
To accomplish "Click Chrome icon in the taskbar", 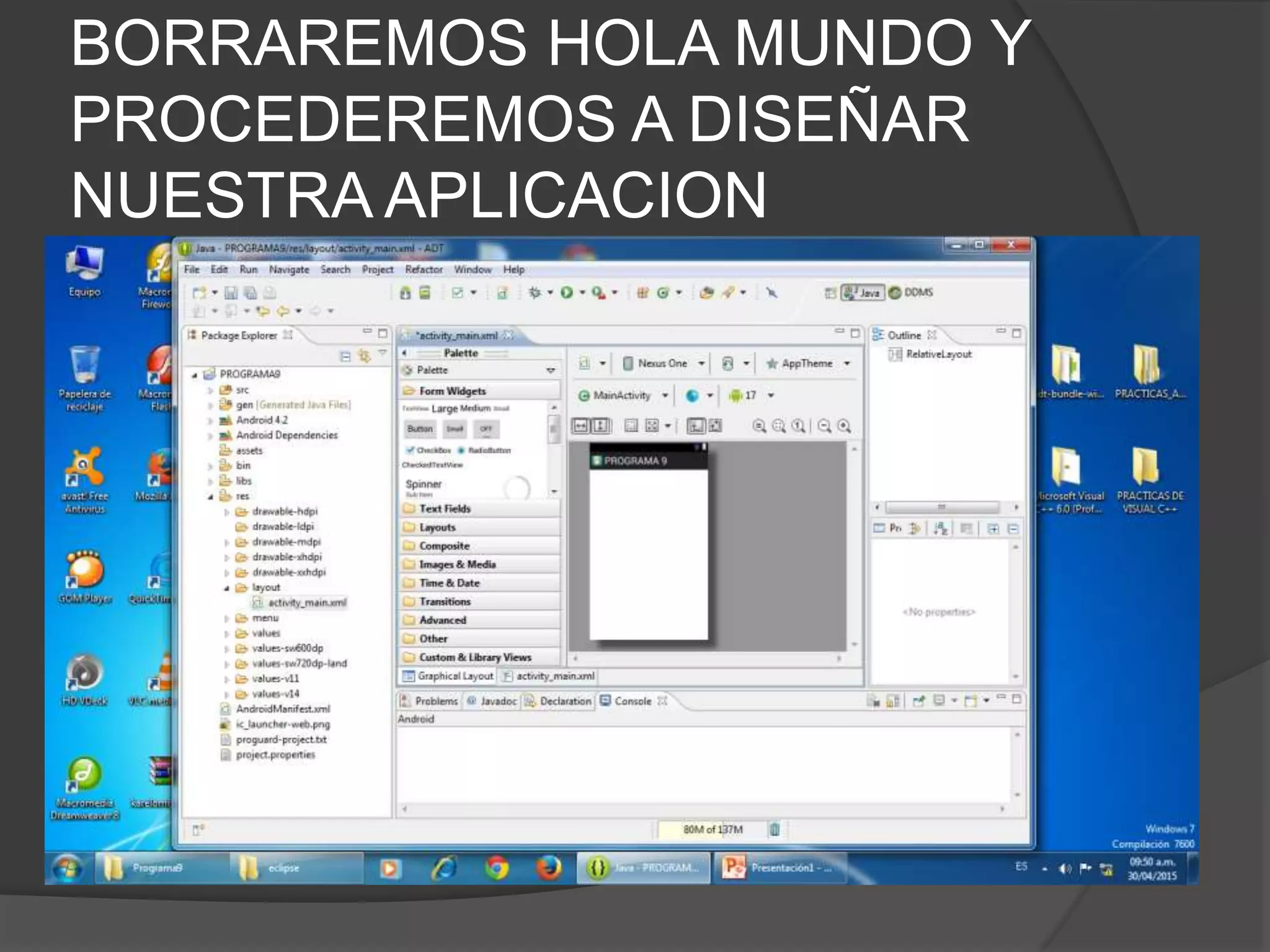I will pyautogui.click(x=497, y=868).
